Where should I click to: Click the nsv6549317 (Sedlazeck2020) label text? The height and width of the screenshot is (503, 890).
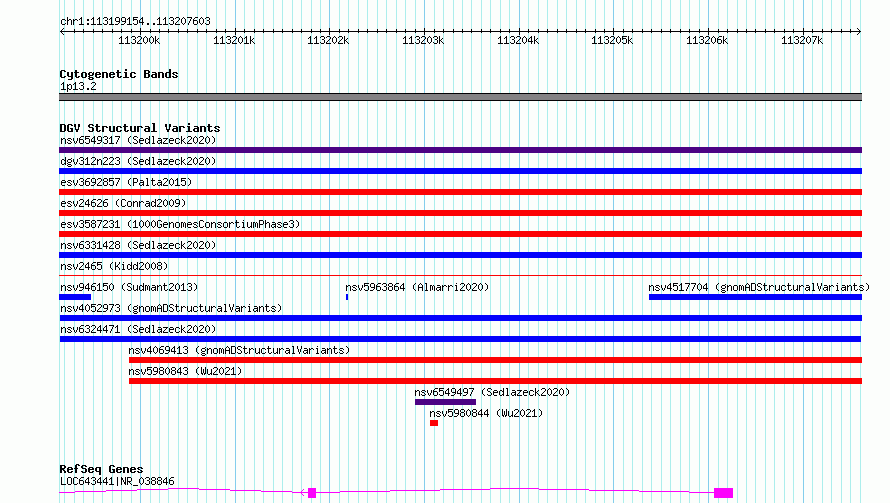click(x=138, y=140)
